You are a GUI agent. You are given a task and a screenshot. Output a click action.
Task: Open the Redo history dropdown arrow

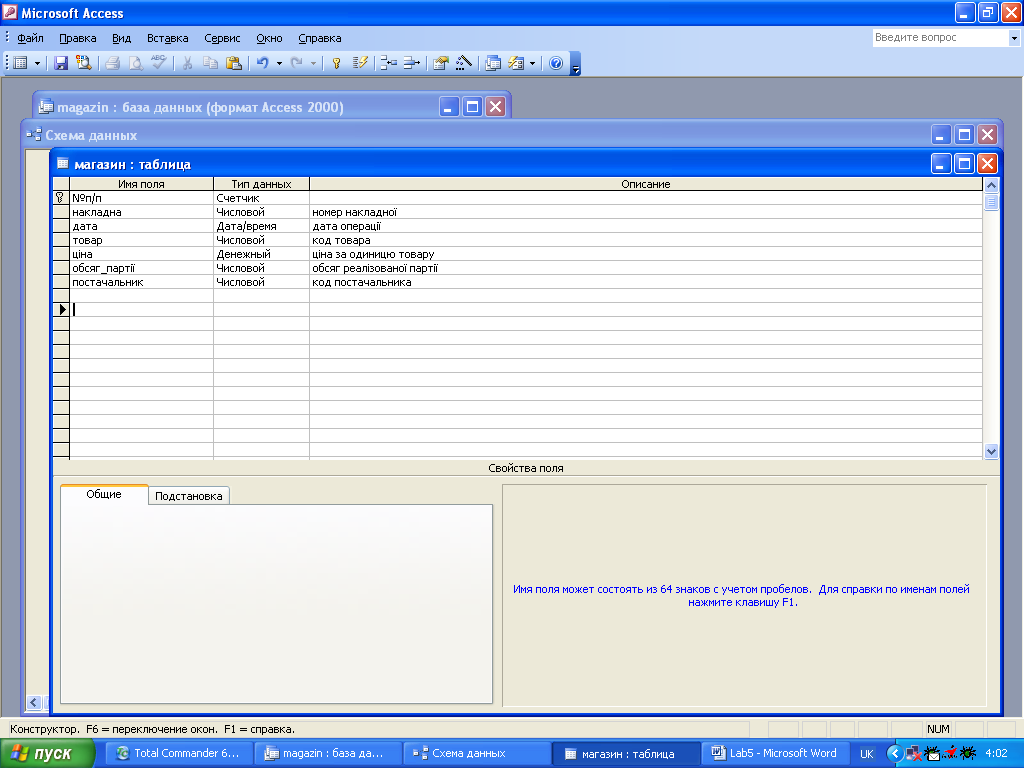(x=313, y=63)
